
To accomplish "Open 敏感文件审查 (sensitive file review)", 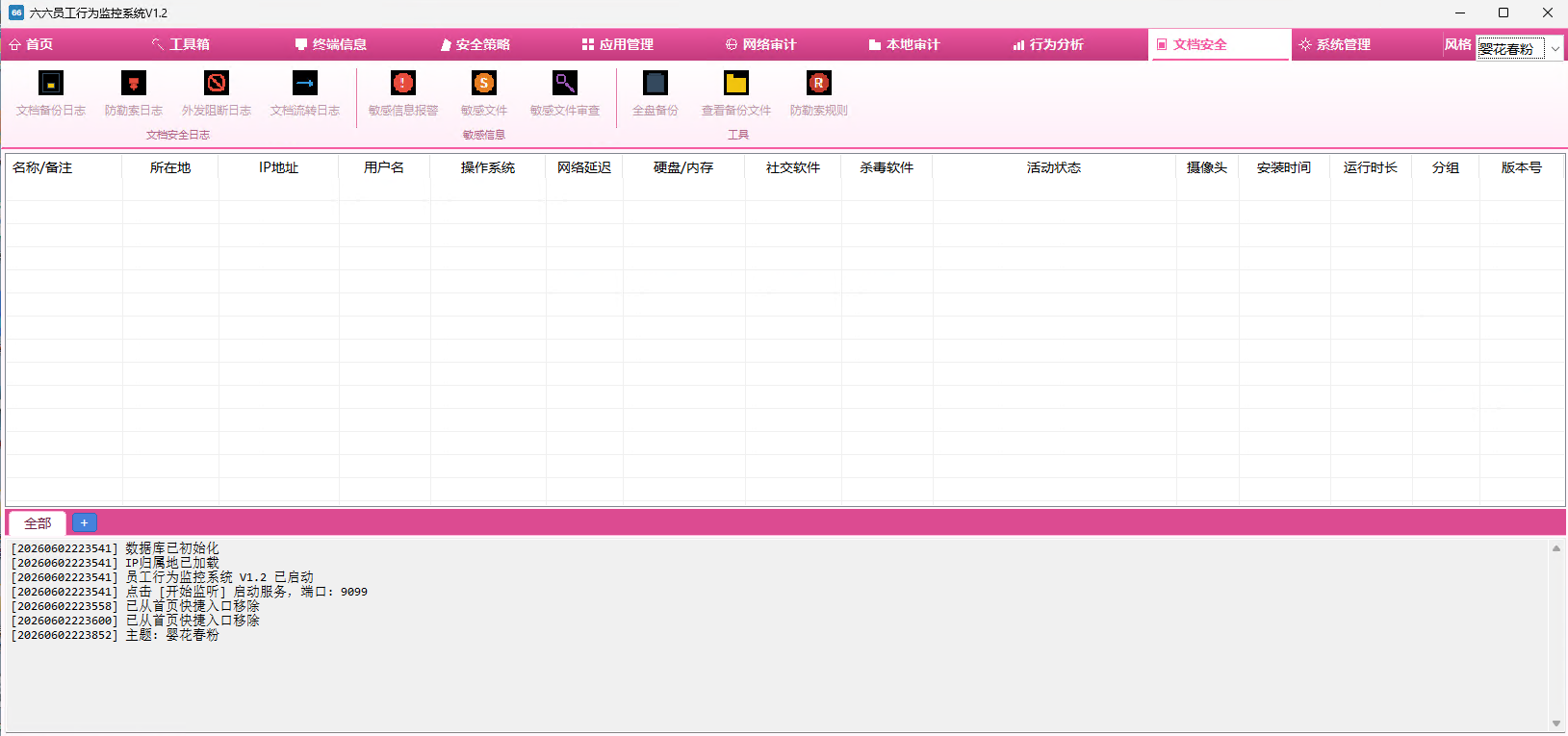I will 565,93.
